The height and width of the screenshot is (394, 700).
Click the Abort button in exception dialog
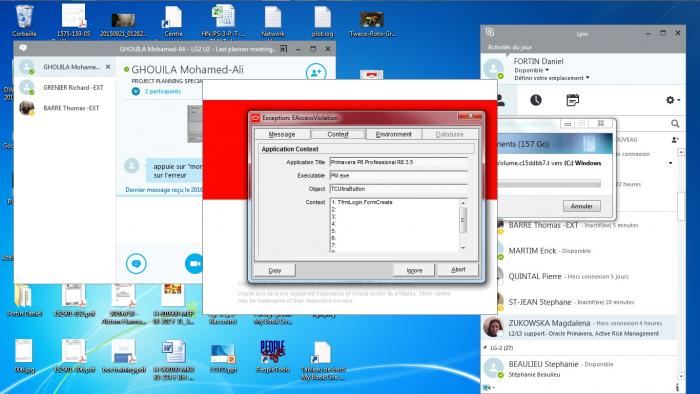(x=458, y=270)
